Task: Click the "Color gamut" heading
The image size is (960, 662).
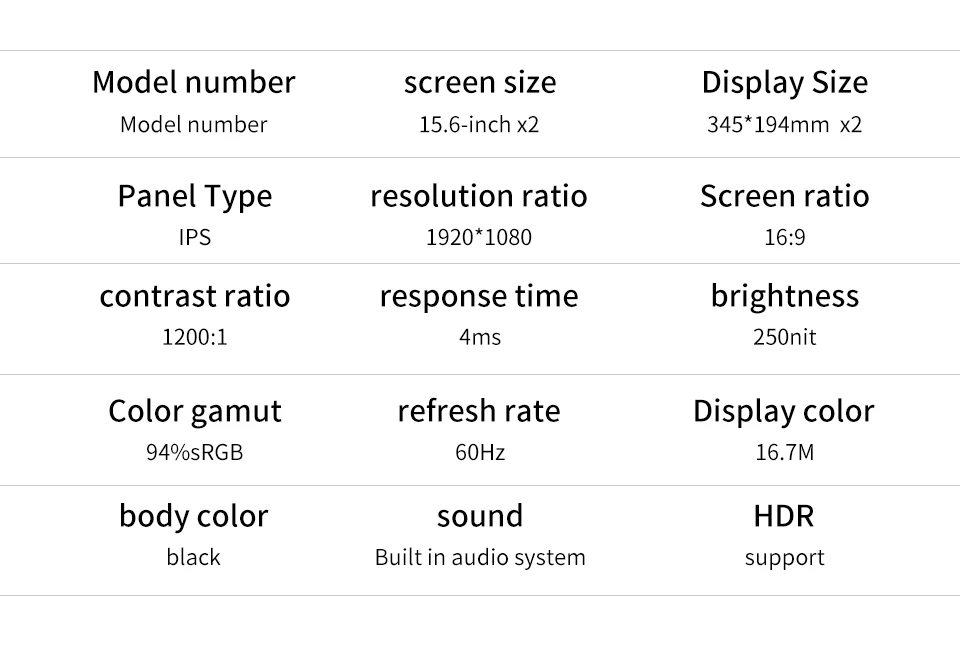Action: click(x=194, y=411)
